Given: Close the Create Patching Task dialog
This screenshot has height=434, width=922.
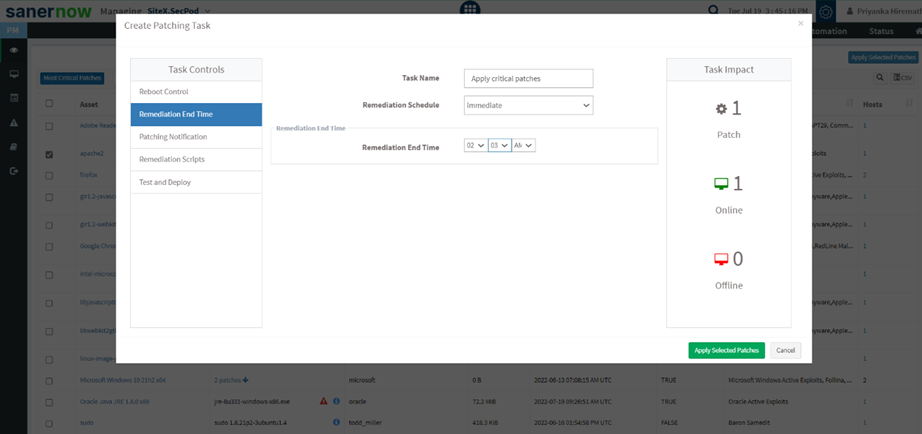Looking at the screenshot, I should point(800,24).
